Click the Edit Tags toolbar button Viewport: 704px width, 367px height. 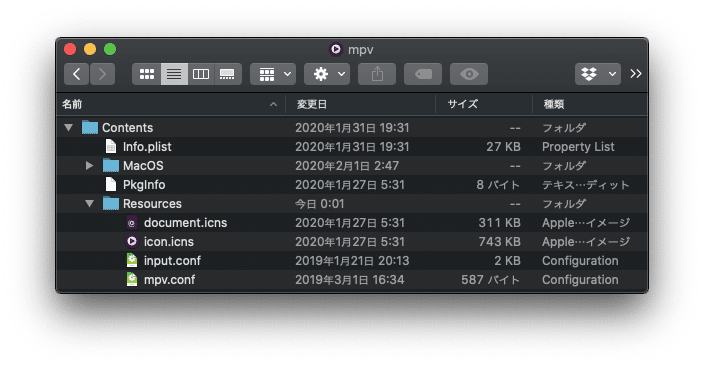(x=423, y=74)
